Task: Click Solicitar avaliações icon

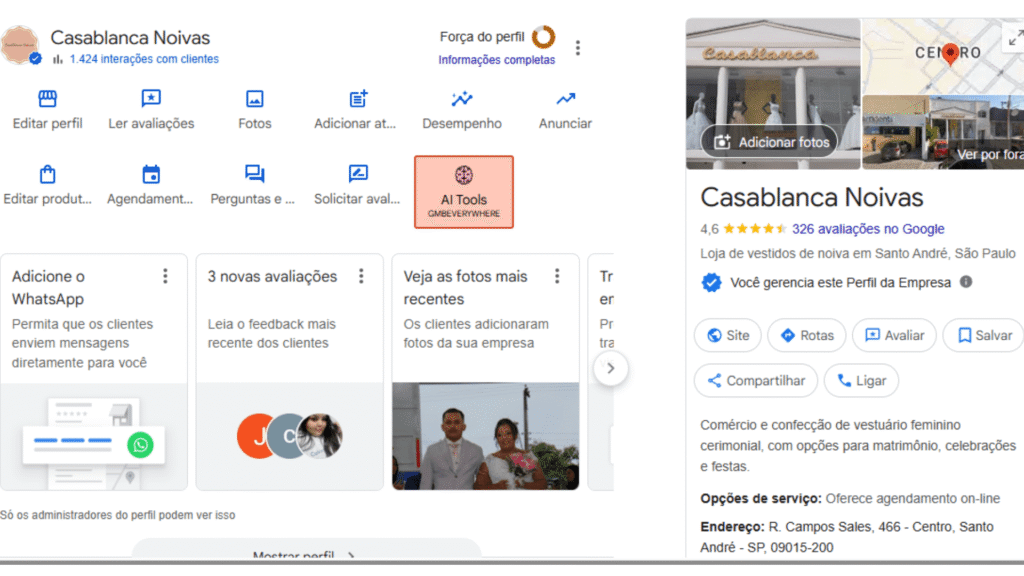Action: coord(358,174)
